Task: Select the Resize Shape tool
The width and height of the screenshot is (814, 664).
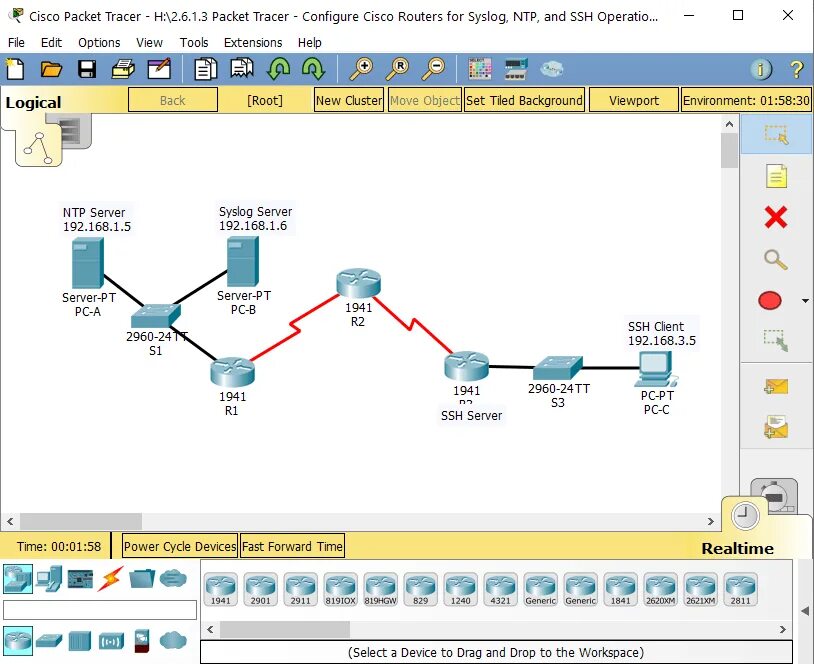Action: coord(776,341)
